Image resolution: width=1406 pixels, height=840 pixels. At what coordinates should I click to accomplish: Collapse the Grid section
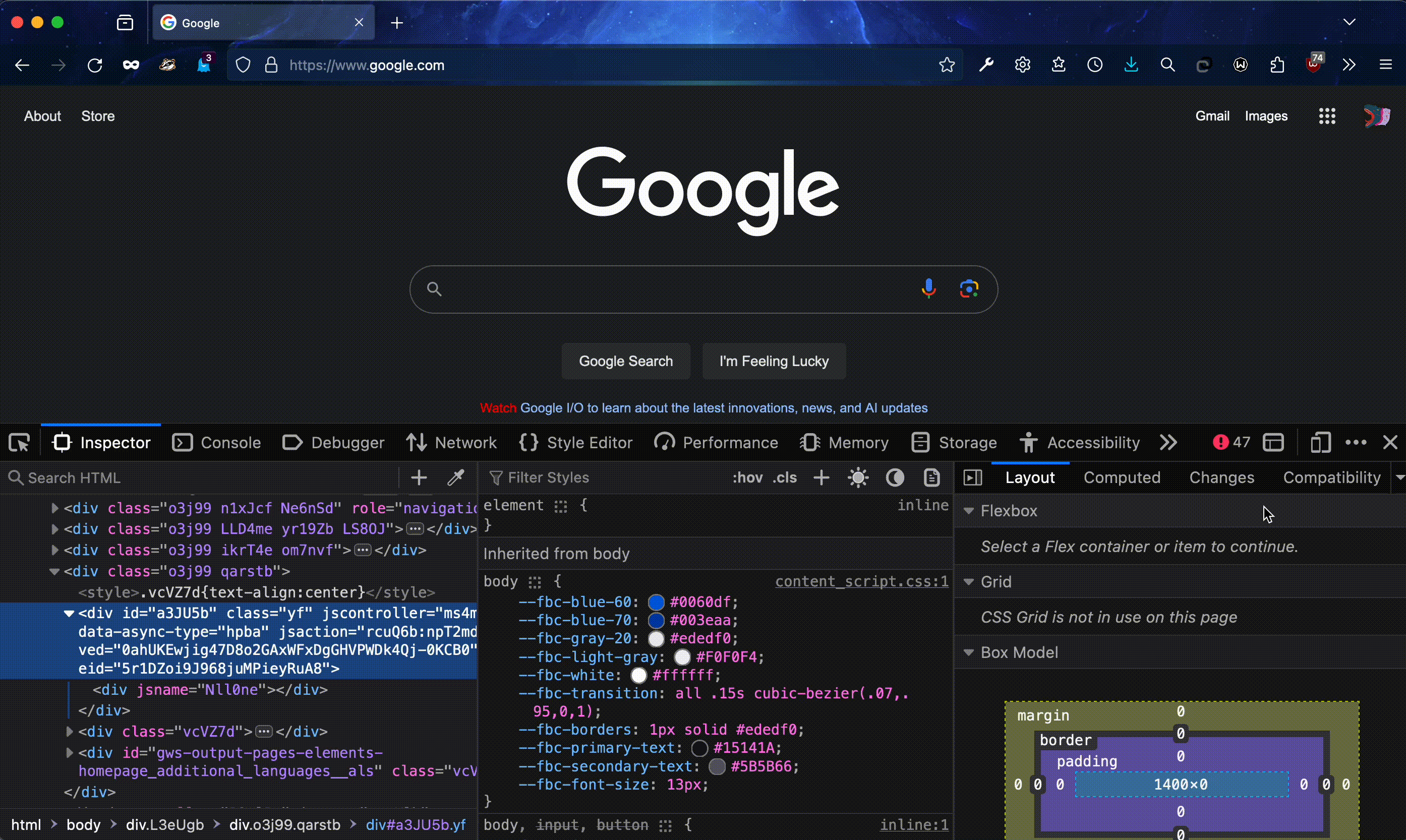tap(968, 582)
